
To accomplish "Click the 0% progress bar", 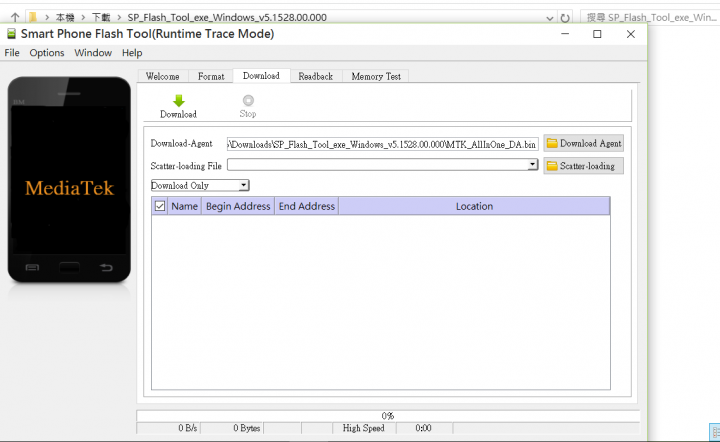I will click(x=388, y=416).
